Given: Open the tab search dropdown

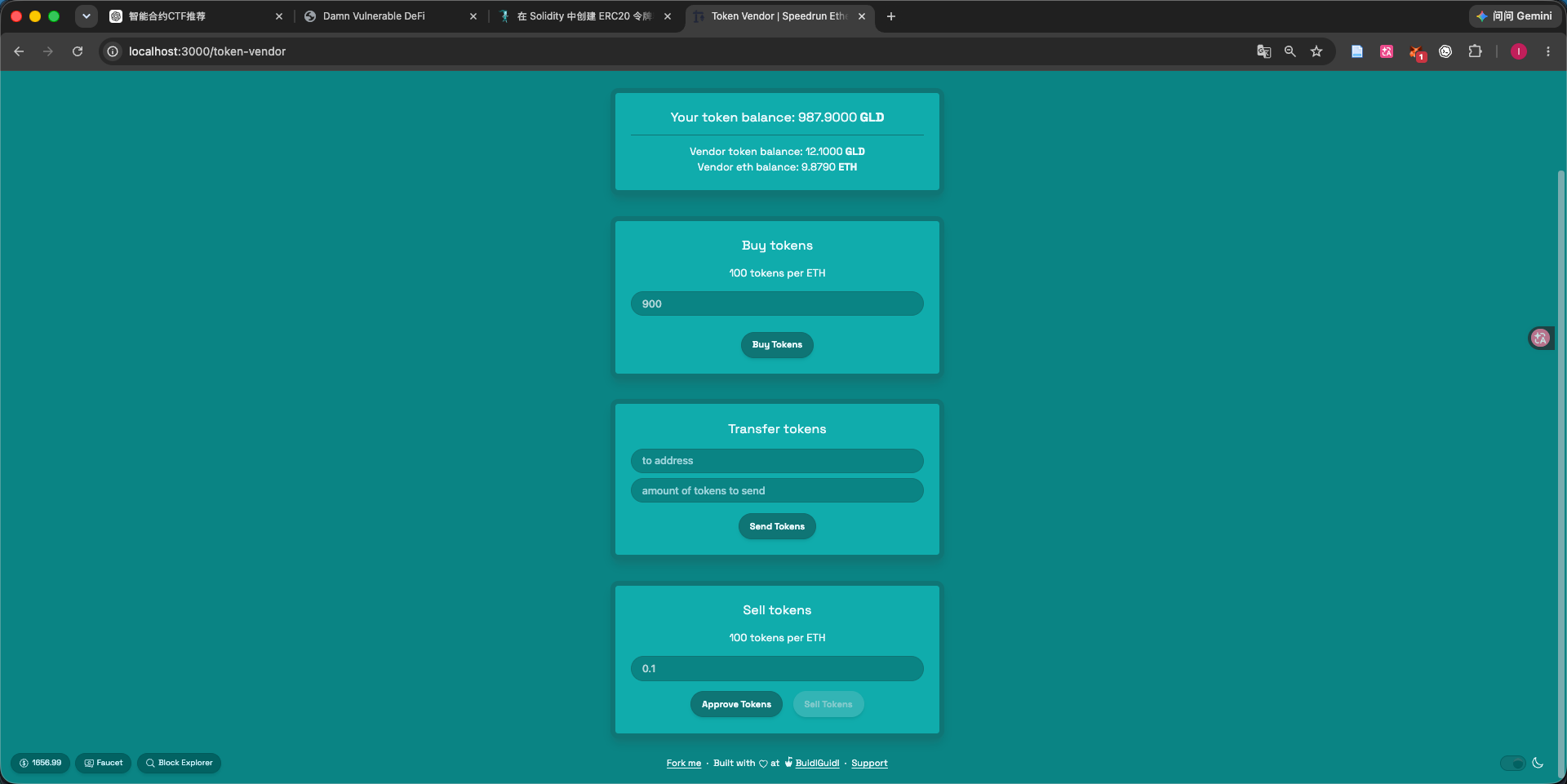Looking at the screenshot, I should point(86,16).
